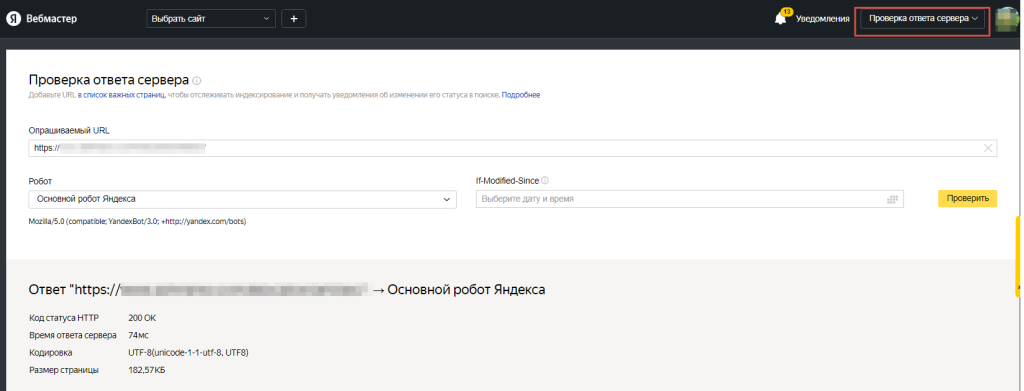Open the Робот selection dropdown

coord(242,199)
